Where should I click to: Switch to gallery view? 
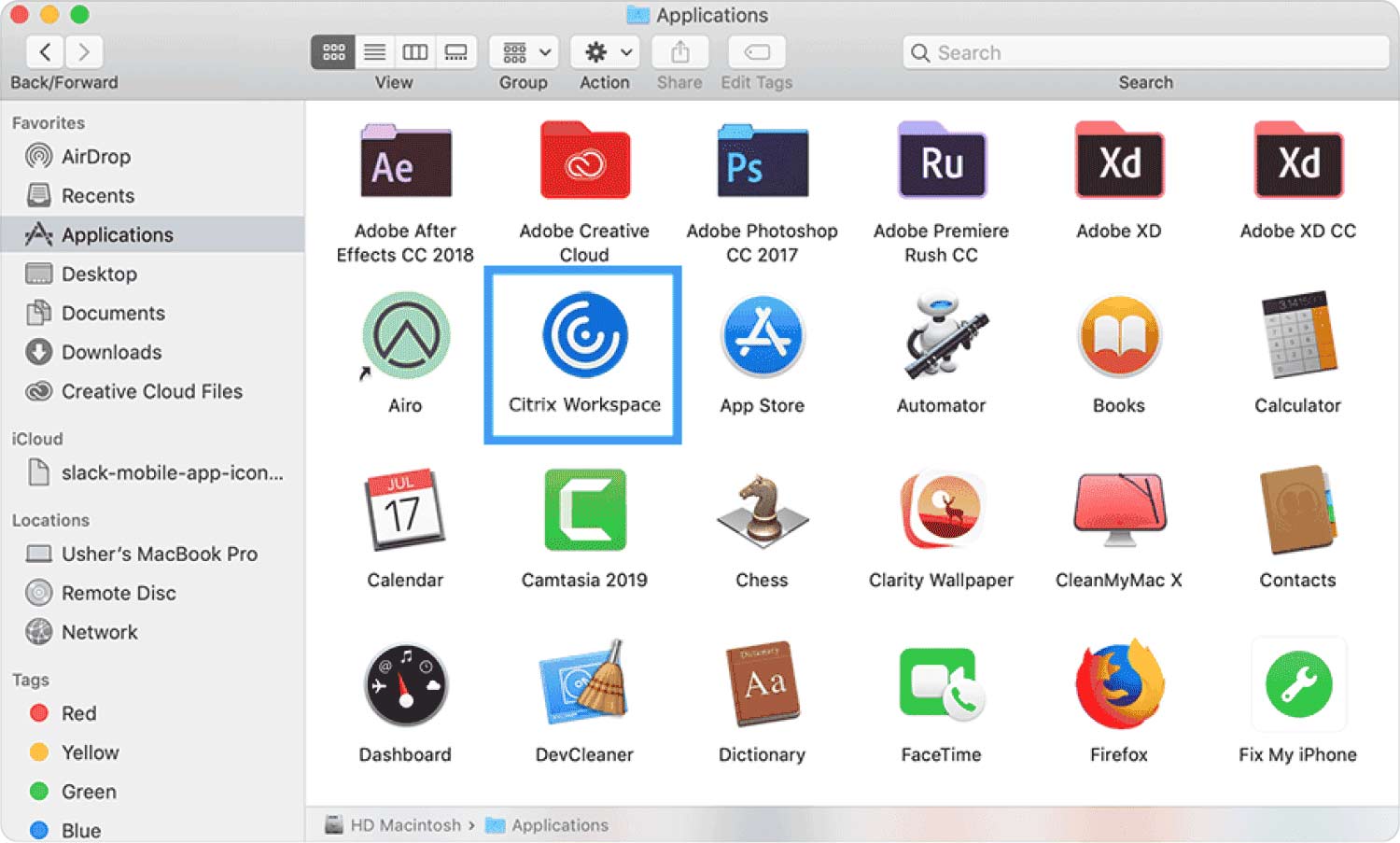455,52
